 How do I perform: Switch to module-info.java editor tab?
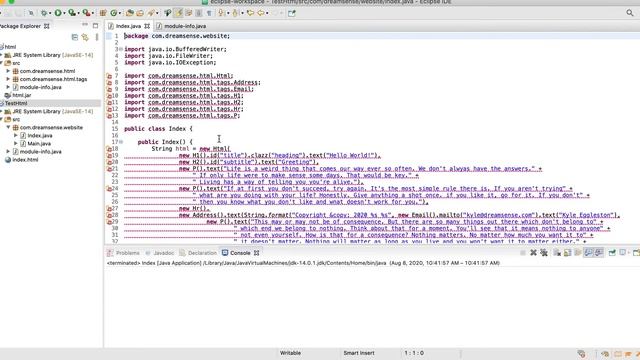coord(181,26)
